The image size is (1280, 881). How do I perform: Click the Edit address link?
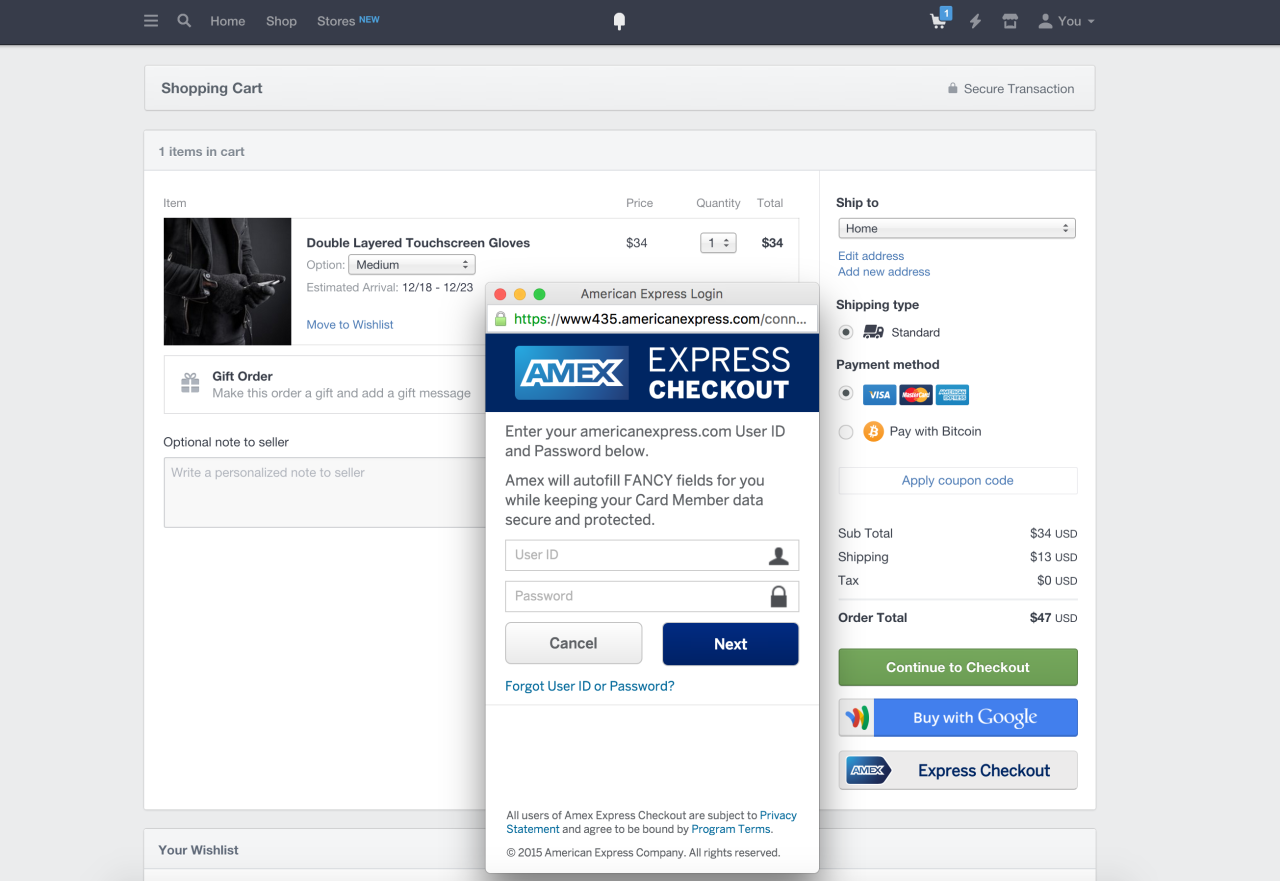pos(871,256)
